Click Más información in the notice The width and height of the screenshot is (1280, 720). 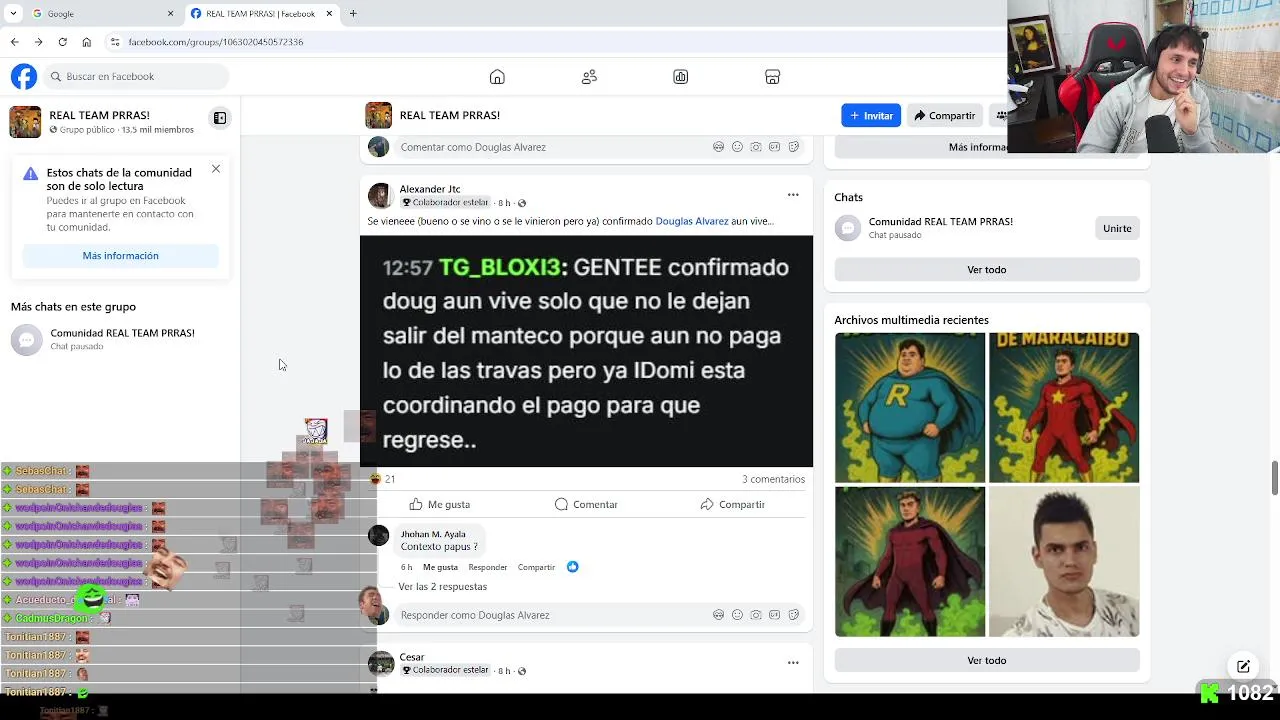point(120,256)
